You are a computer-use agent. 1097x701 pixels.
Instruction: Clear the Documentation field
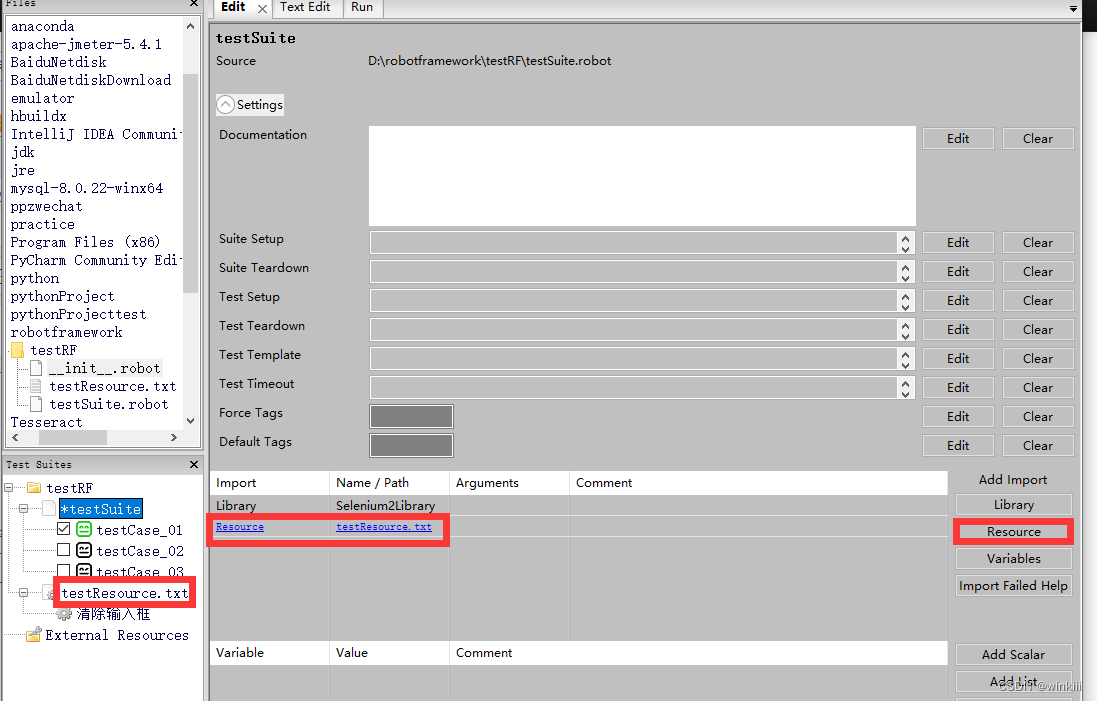(x=1038, y=139)
